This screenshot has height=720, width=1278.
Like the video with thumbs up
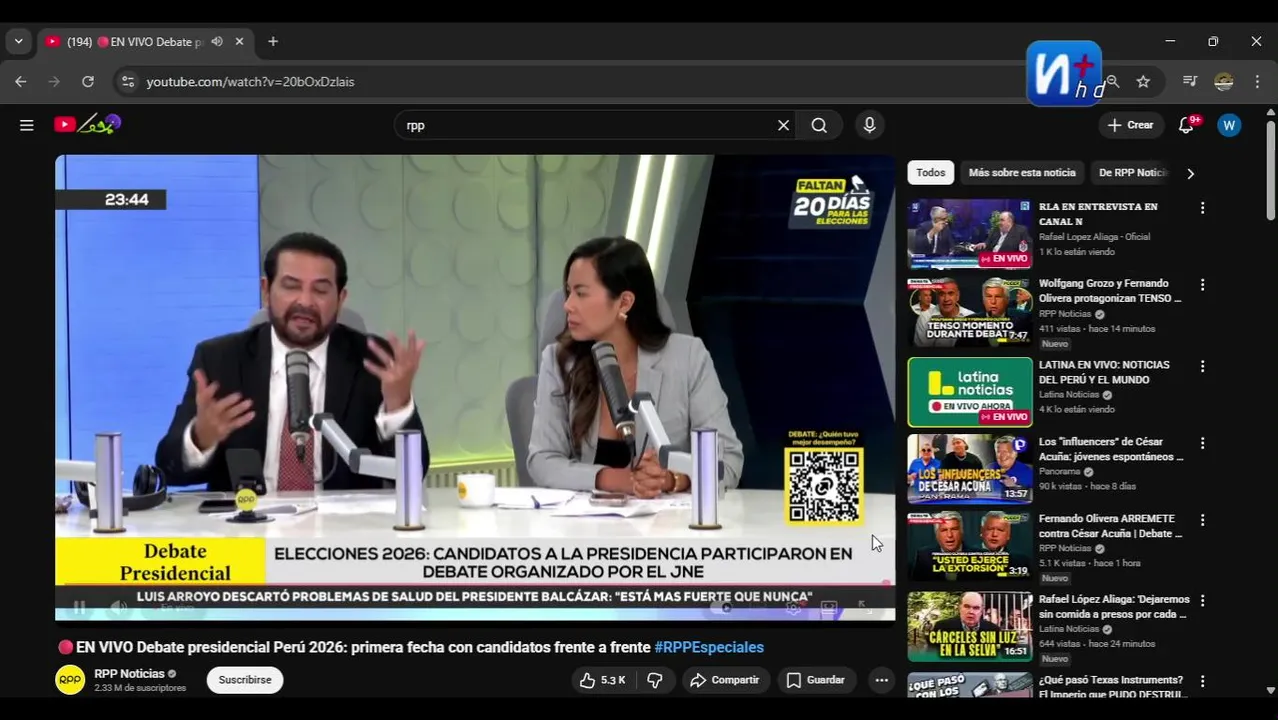pos(588,680)
